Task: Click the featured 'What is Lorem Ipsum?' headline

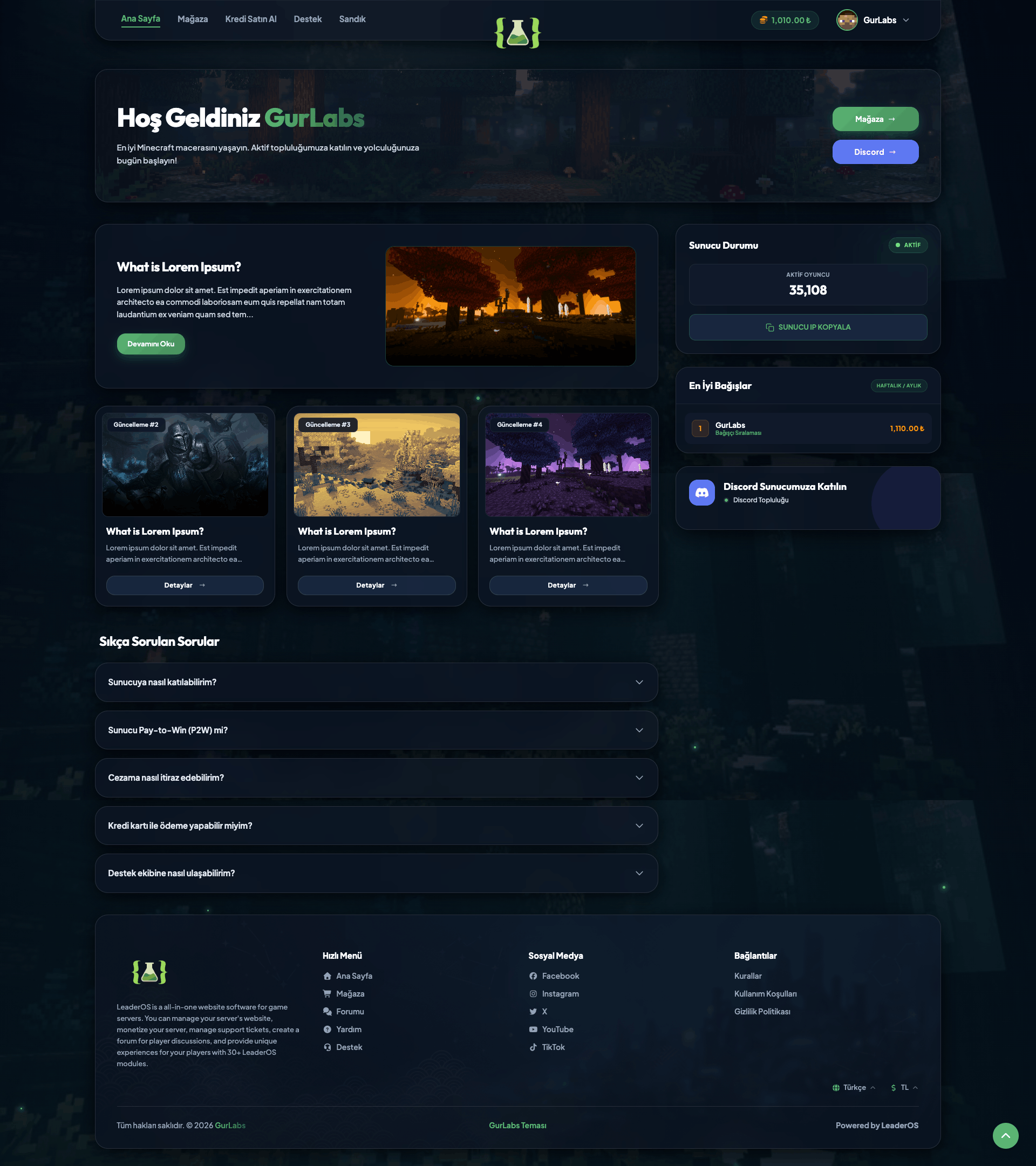Action: (x=179, y=267)
